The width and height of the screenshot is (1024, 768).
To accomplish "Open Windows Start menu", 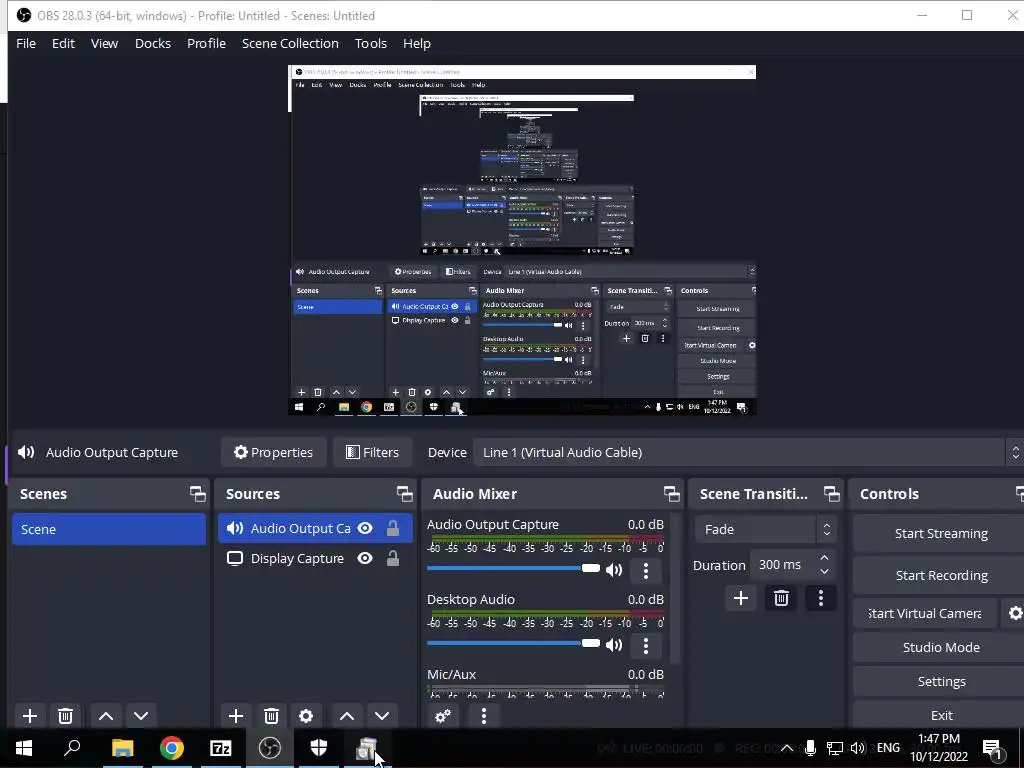I will 24,748.
